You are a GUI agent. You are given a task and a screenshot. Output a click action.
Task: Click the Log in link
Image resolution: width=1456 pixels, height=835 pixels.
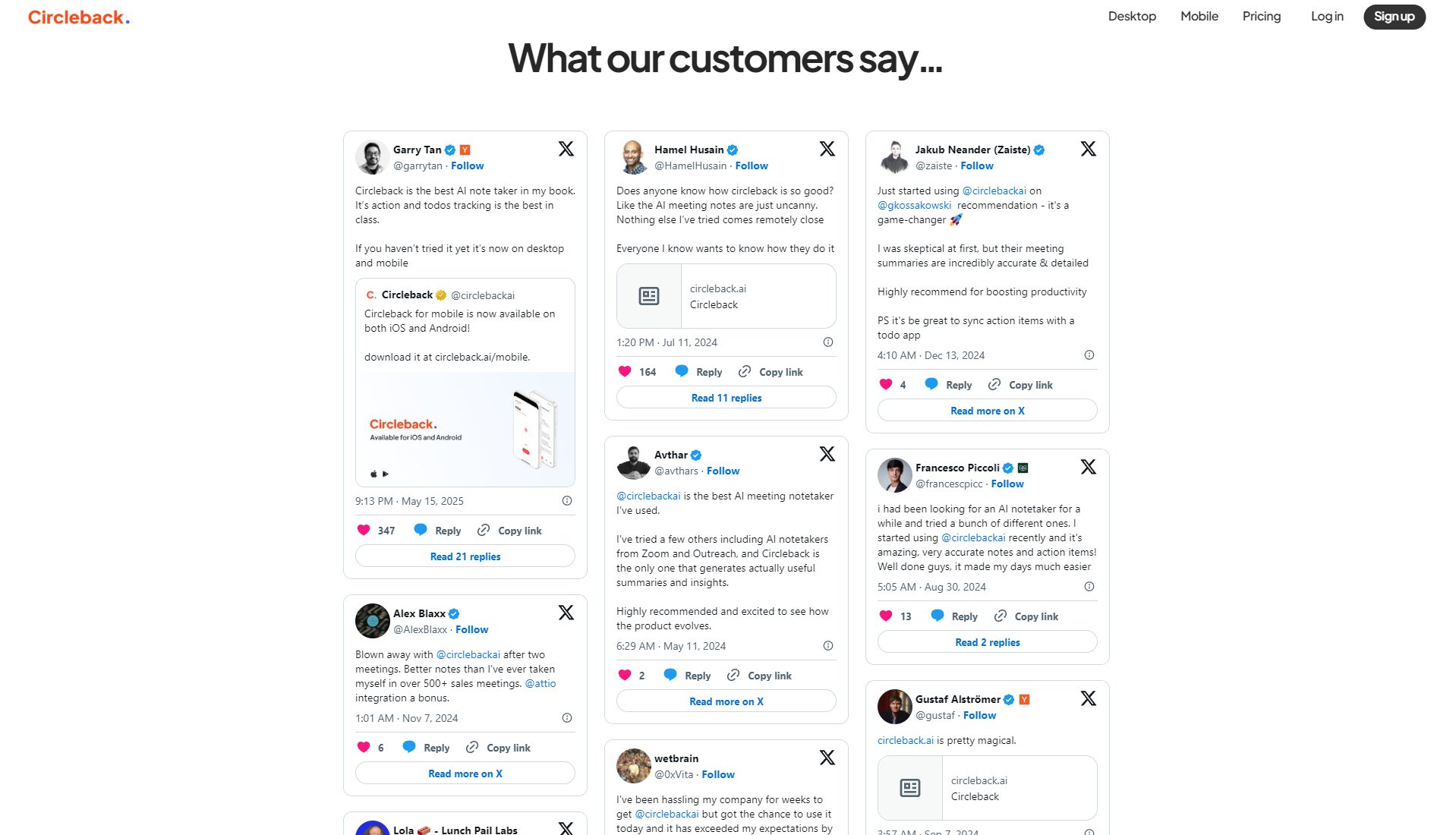click(x=1326, y=17)
